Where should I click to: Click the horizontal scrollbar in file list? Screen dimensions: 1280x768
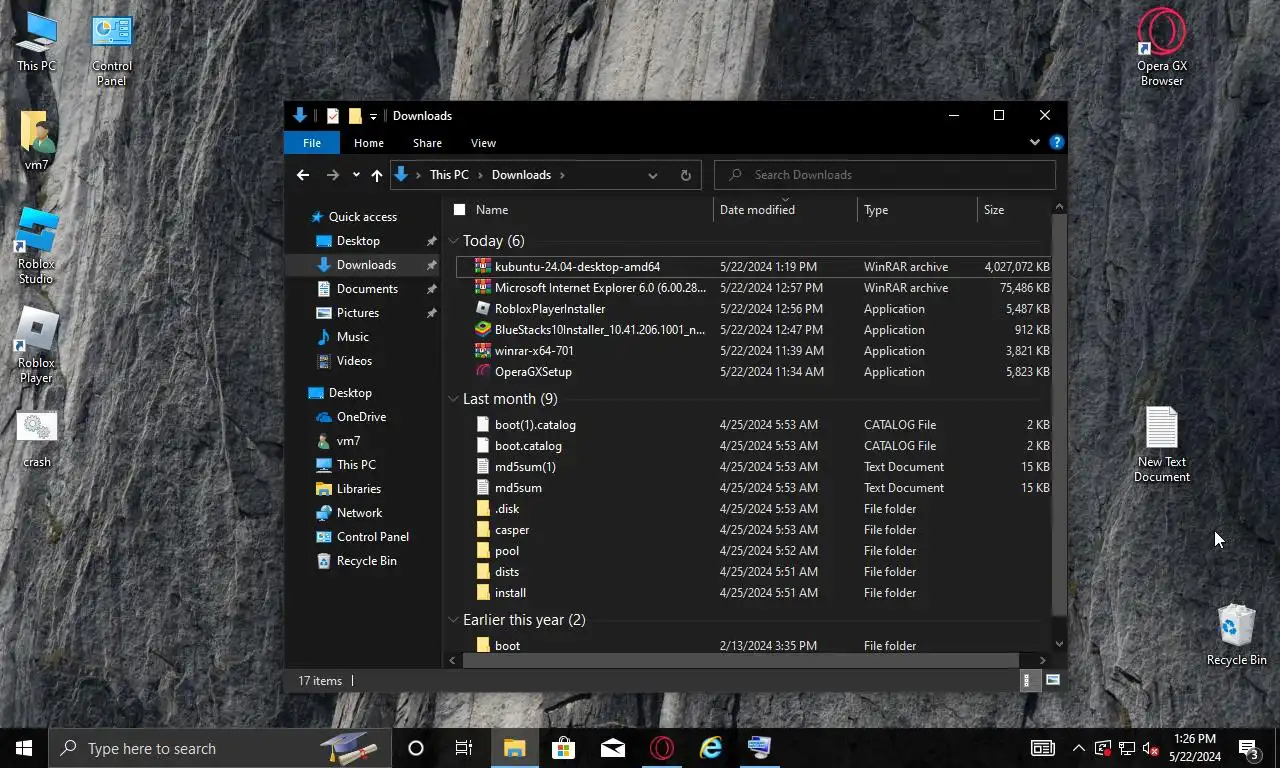pos(739,660)
